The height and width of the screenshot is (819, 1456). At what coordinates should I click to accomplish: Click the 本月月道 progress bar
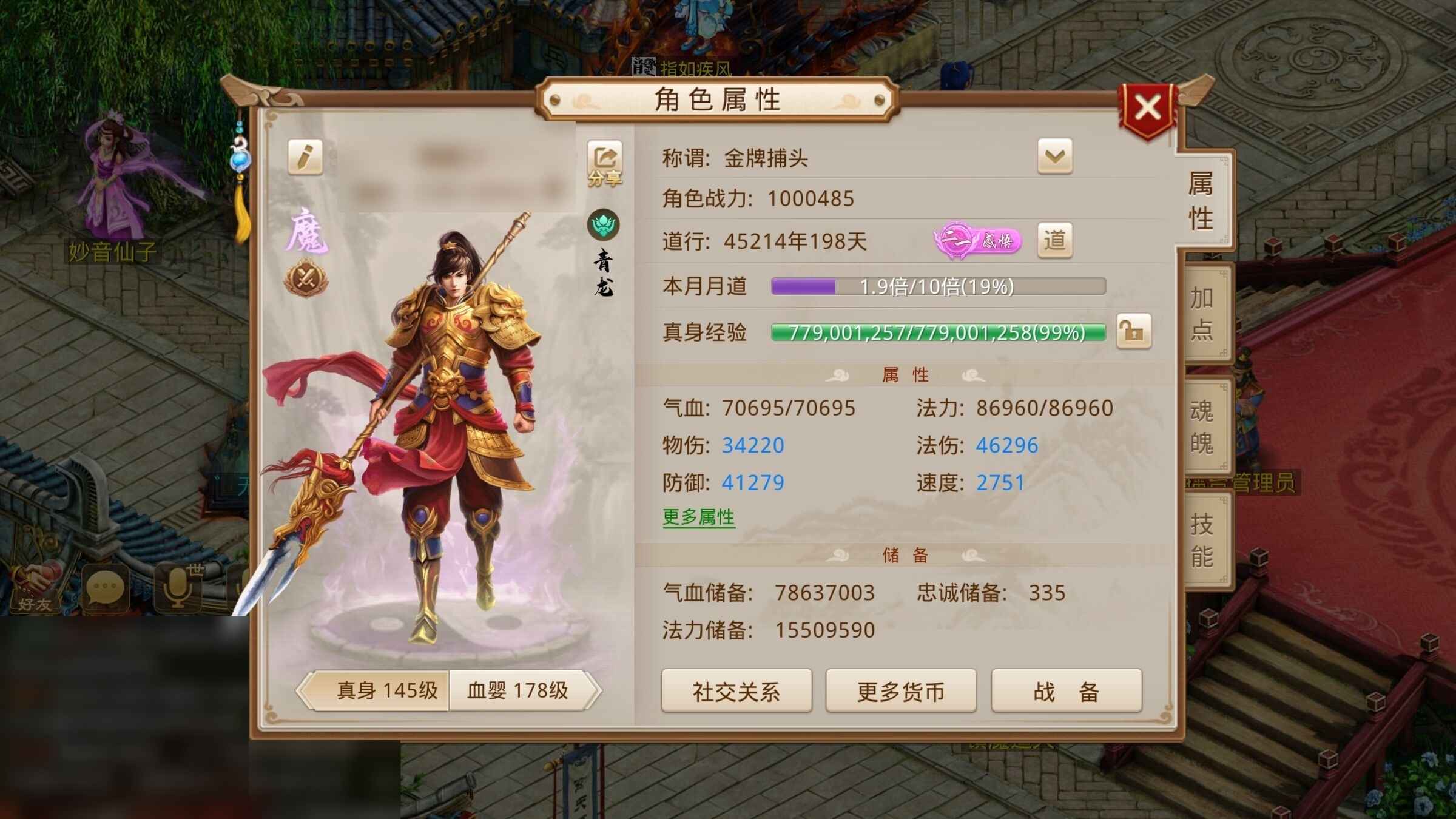[x=938, y=286]
